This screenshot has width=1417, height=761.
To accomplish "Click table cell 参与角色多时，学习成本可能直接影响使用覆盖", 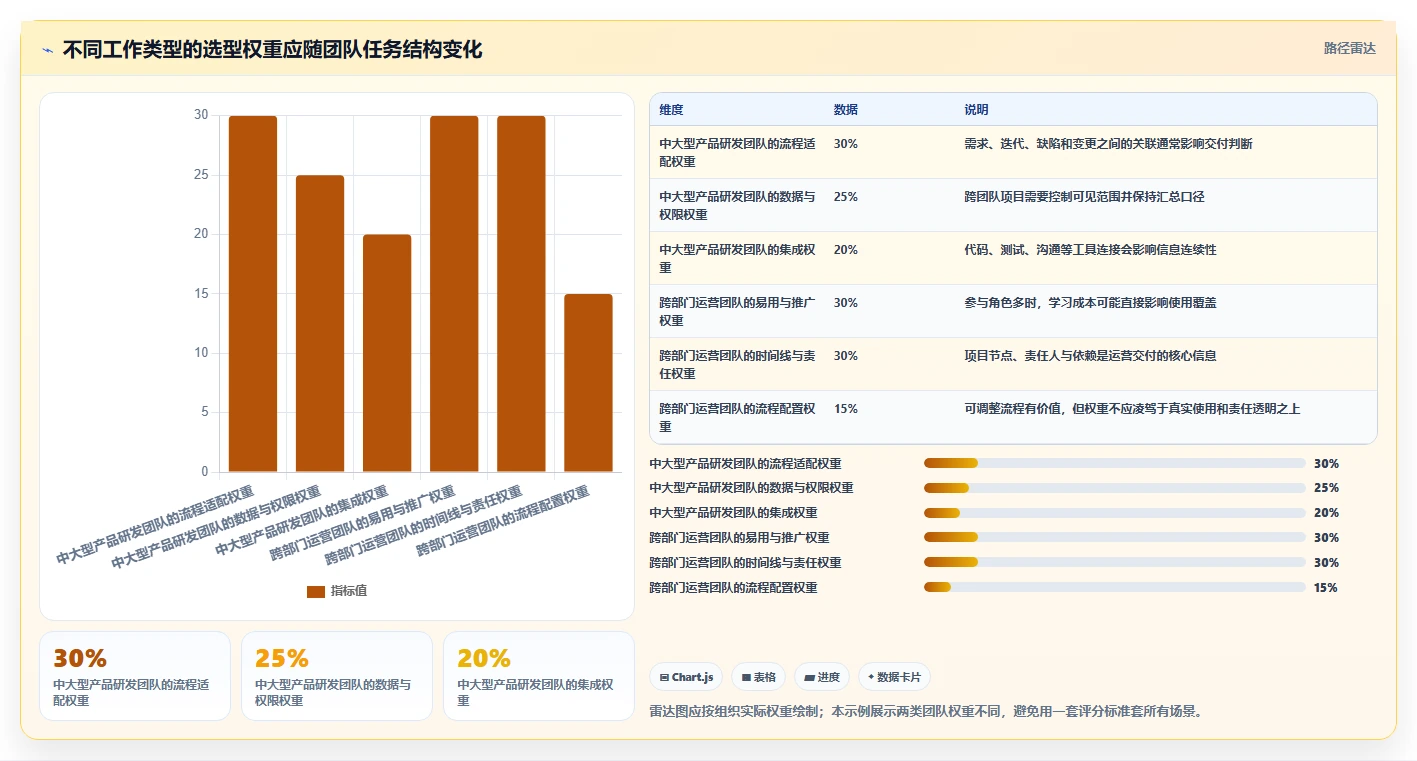I will pyautogui.click(x=1090, y=303).
